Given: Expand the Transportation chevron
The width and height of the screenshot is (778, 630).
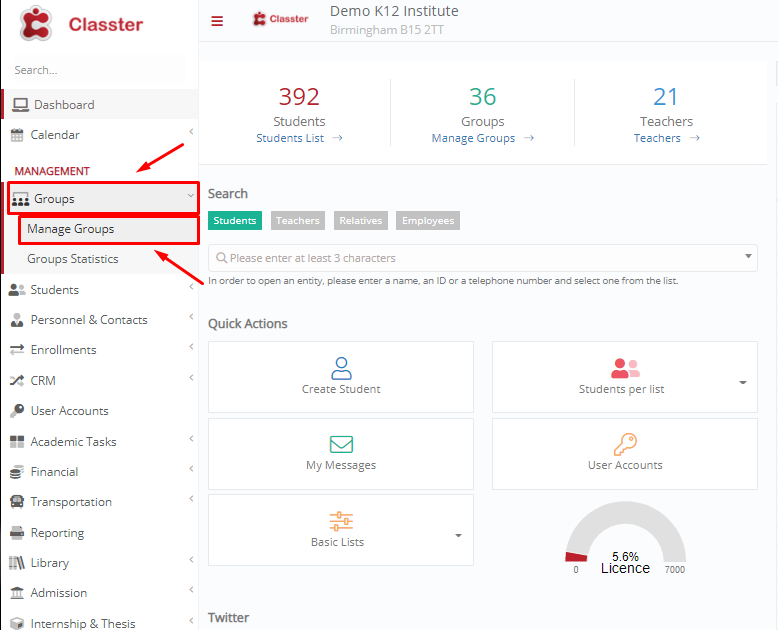Looking at the screenshot, I should coord(191,499).
